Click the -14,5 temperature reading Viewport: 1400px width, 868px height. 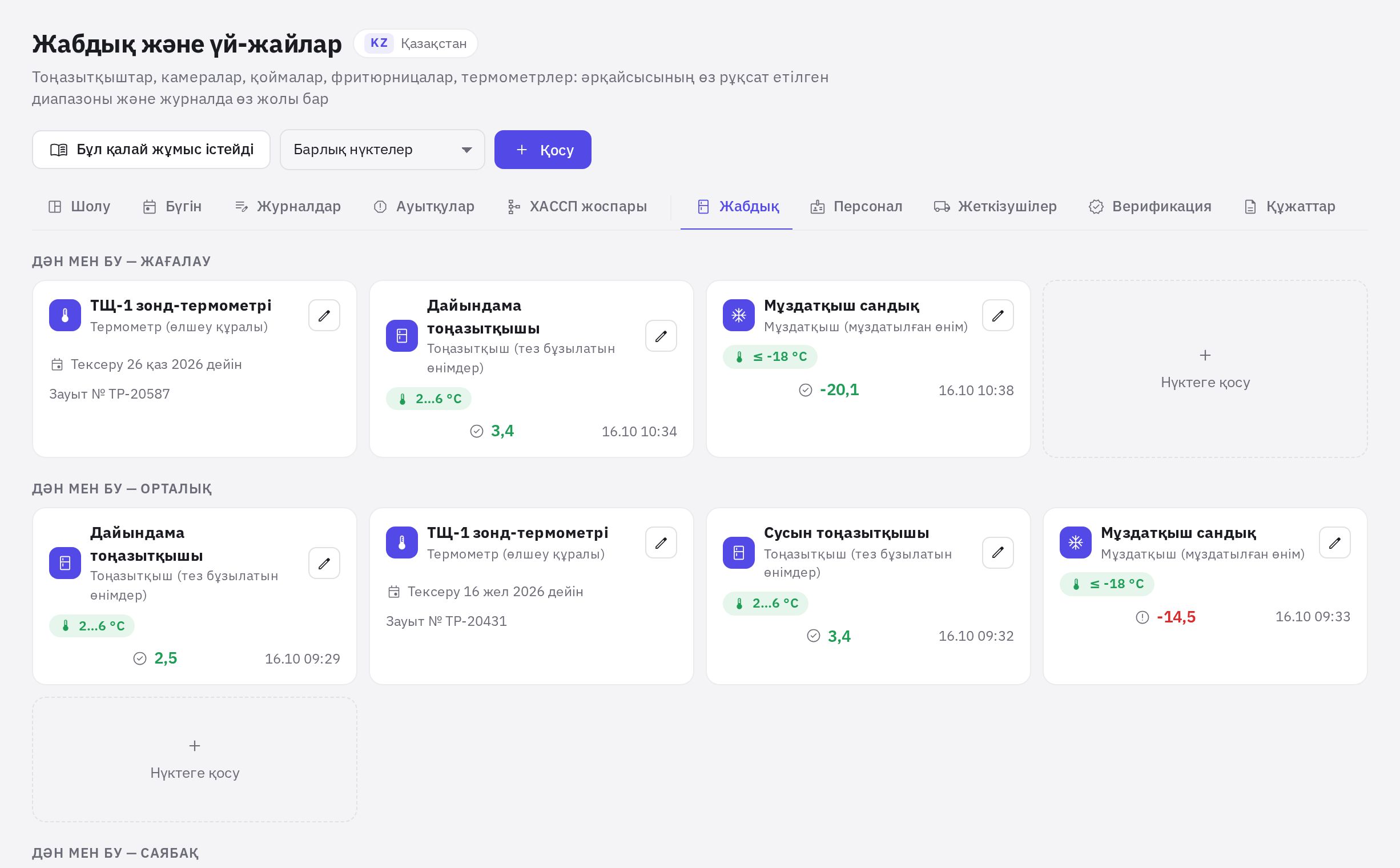point(1176,617)
